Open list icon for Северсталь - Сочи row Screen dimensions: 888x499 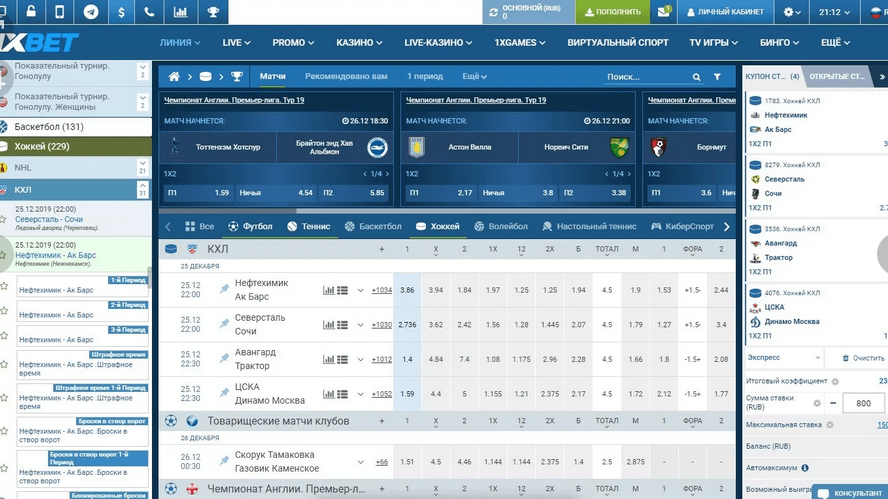point(343,325)
